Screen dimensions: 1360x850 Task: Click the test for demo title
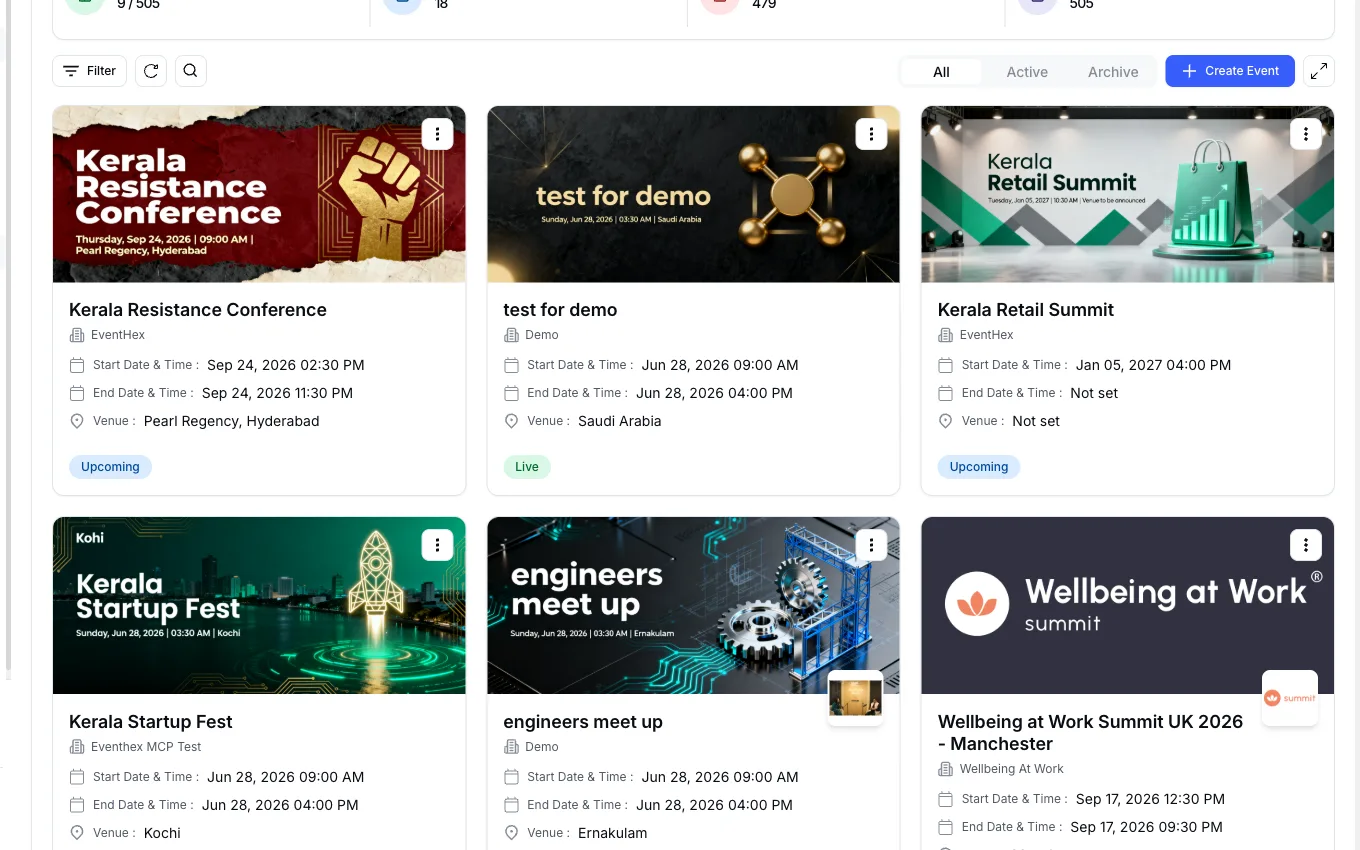coord(560,310)
